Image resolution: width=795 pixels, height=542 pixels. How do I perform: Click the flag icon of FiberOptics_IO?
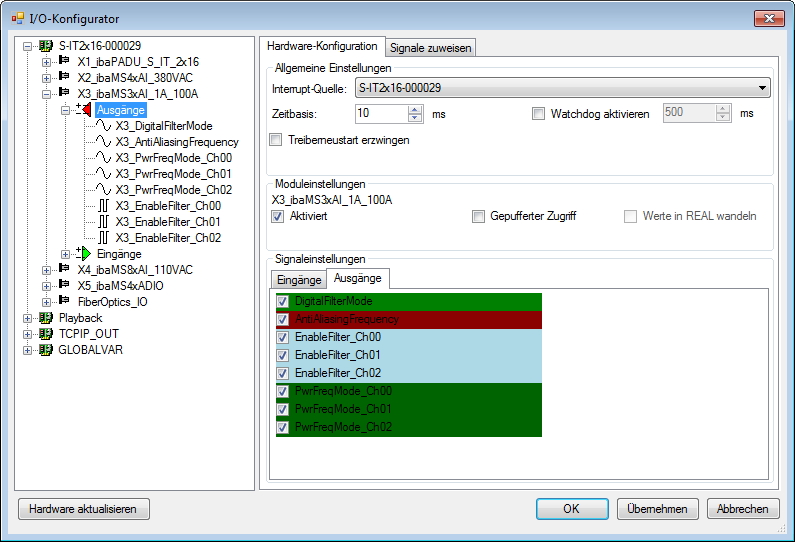coord(64,301)
